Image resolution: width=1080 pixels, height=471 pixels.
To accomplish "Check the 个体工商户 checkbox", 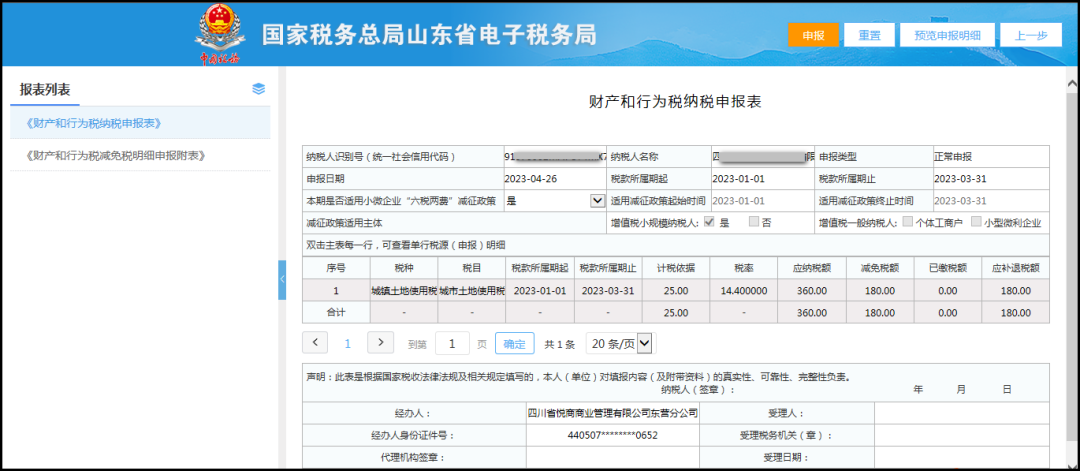I will pyautogui.click(x=908, y=222).
